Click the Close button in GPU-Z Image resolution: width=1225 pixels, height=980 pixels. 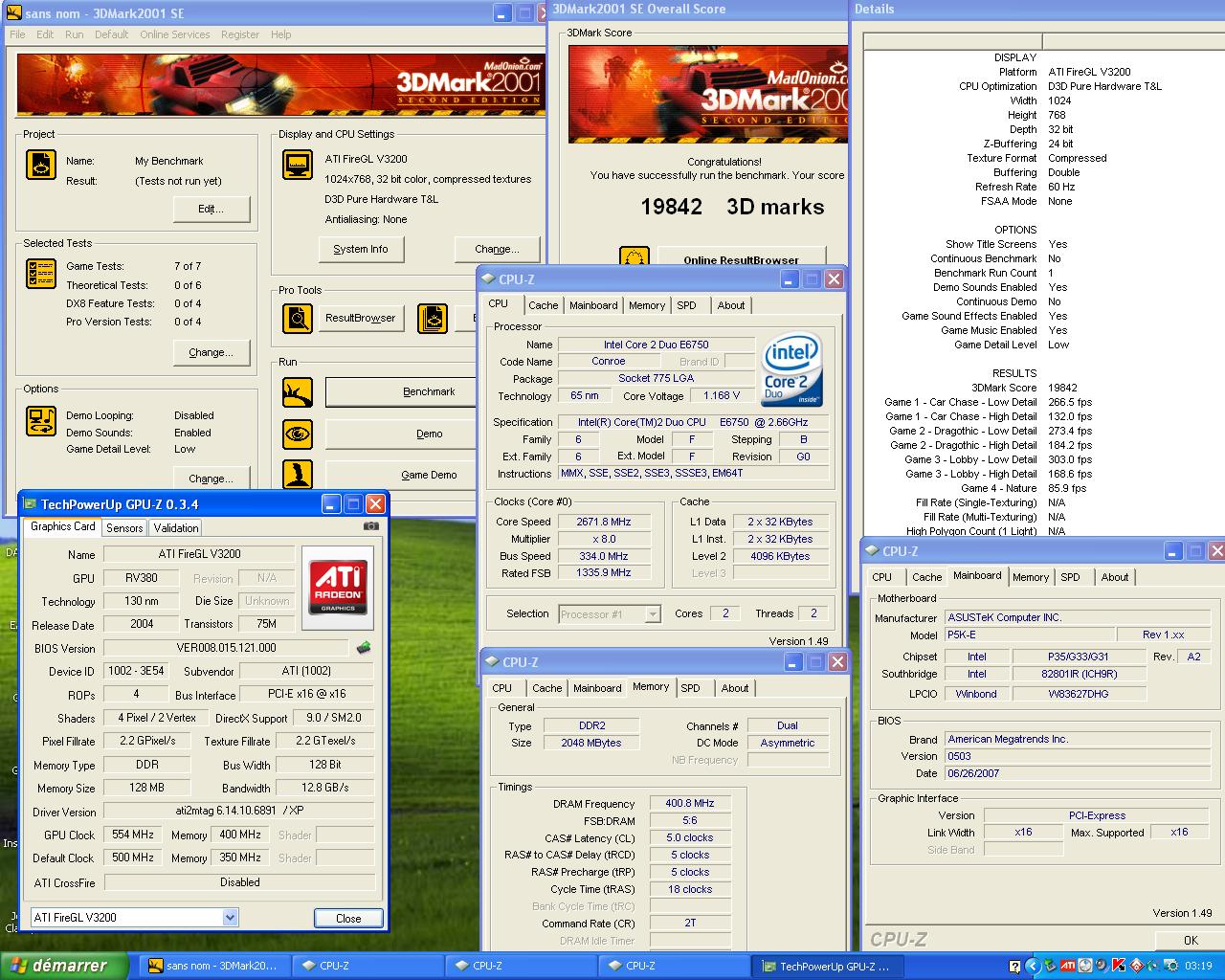(348, 918)
